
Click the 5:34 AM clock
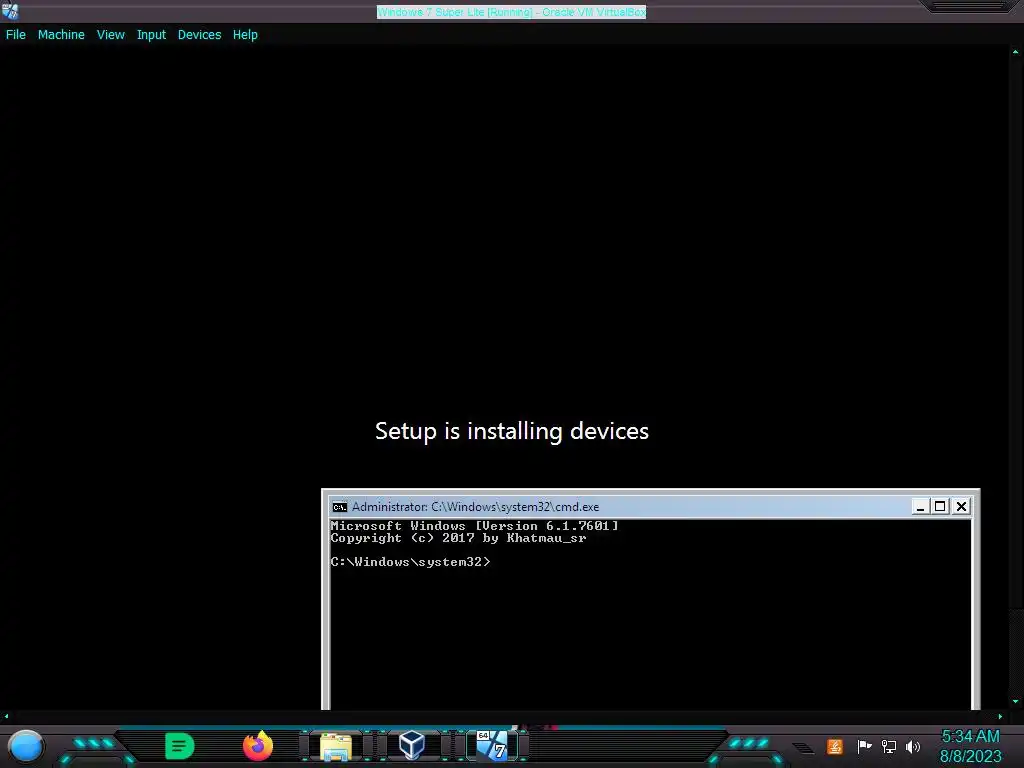point(970,737)
